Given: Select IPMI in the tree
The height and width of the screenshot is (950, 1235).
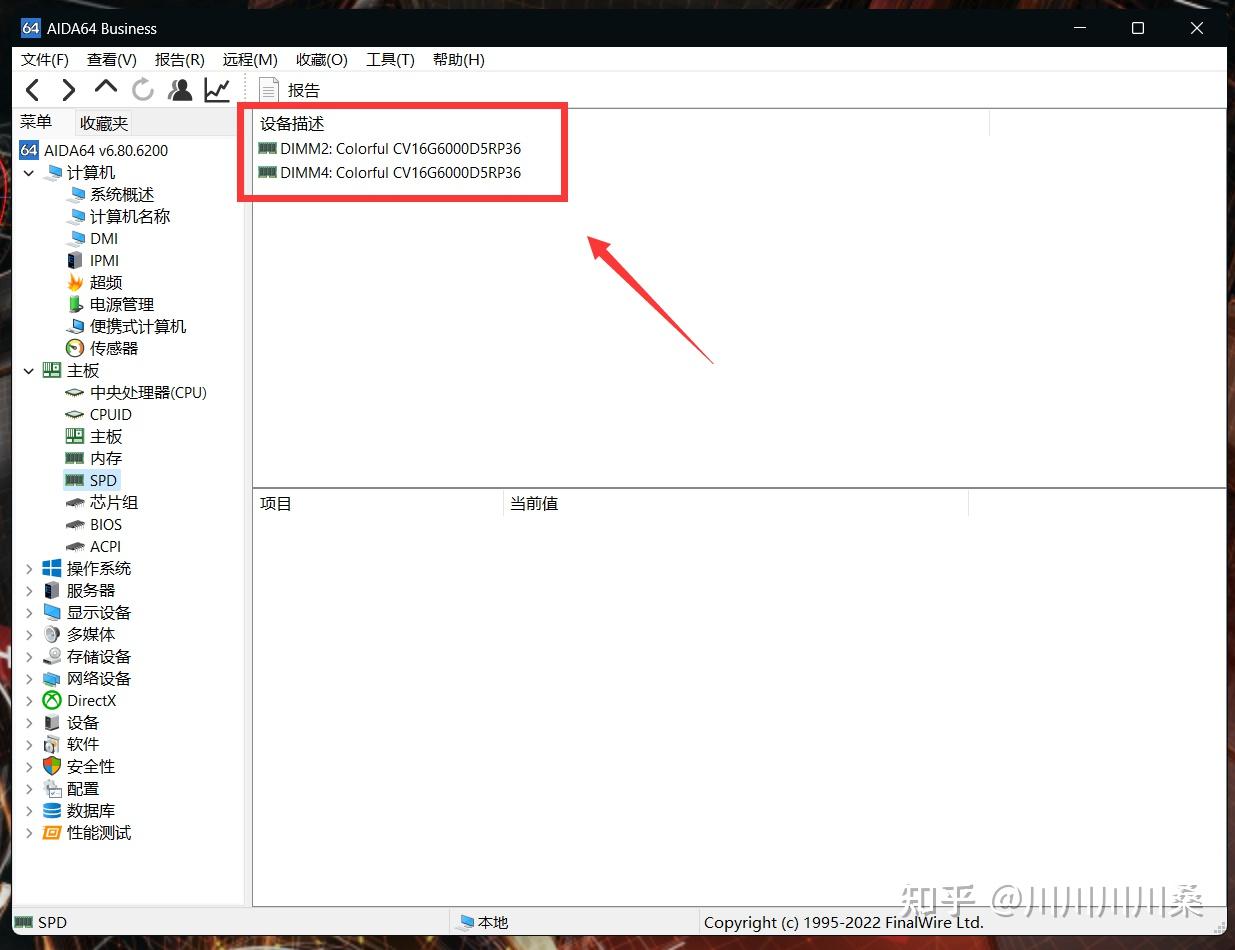Looking at the screenshot, I should (x=104, y=260).
